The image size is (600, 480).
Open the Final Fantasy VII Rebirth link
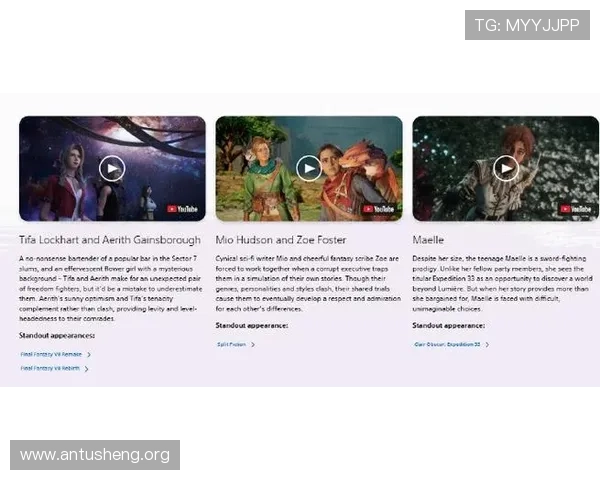point(49,368)
